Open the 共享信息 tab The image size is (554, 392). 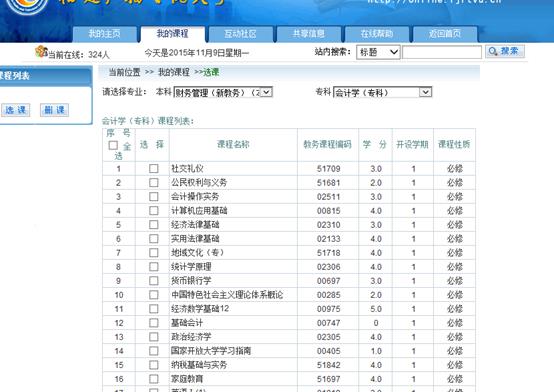click(x=309, y=34)
